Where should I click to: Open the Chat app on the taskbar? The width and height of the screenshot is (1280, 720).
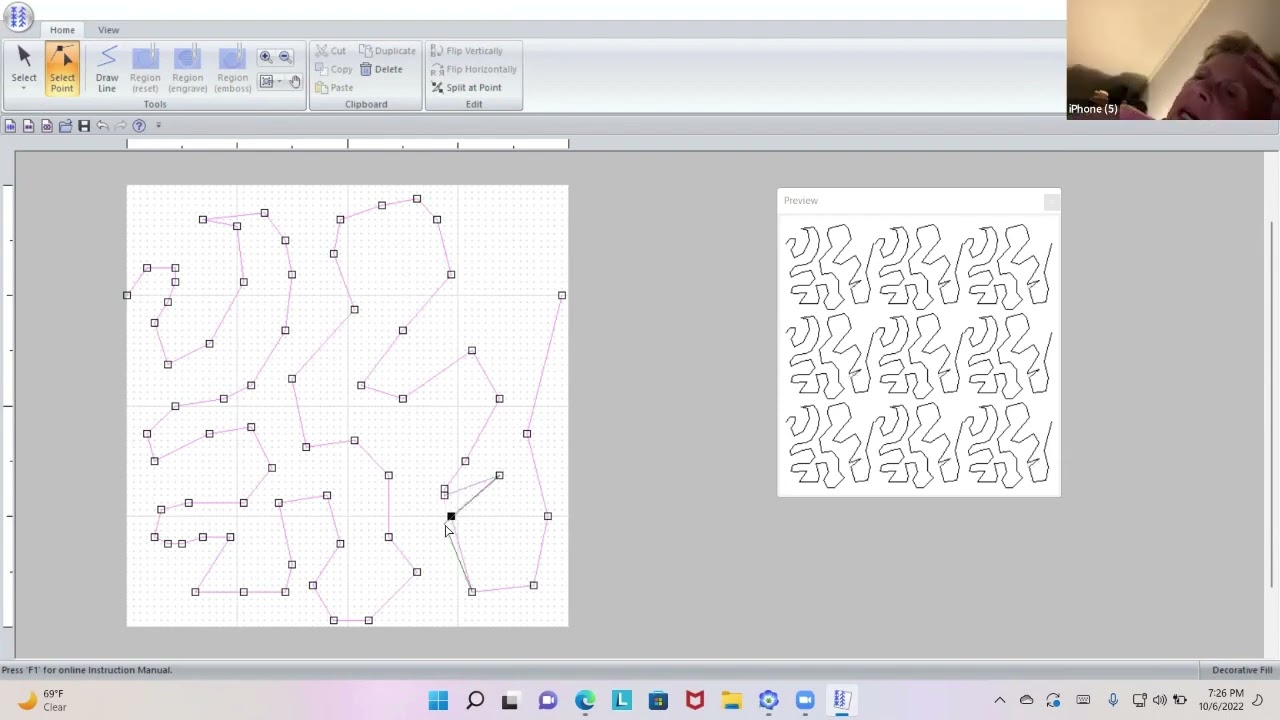[547, 700]
